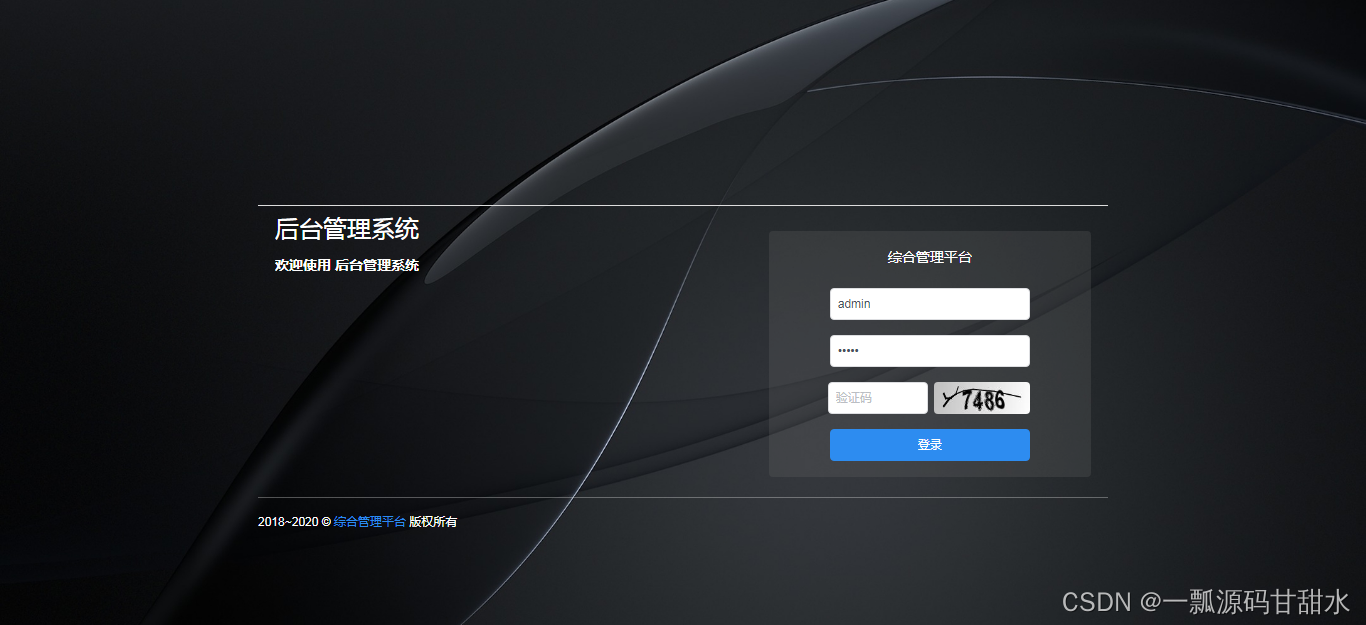Refresh the 7486 captcha image
This screenshot has height=625, width=1366.
tap(982, 398)
